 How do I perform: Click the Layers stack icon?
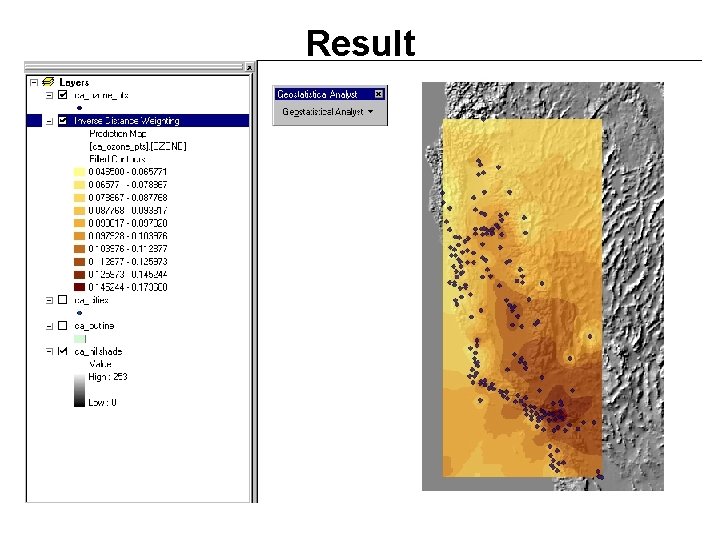(x=48, y=82)
